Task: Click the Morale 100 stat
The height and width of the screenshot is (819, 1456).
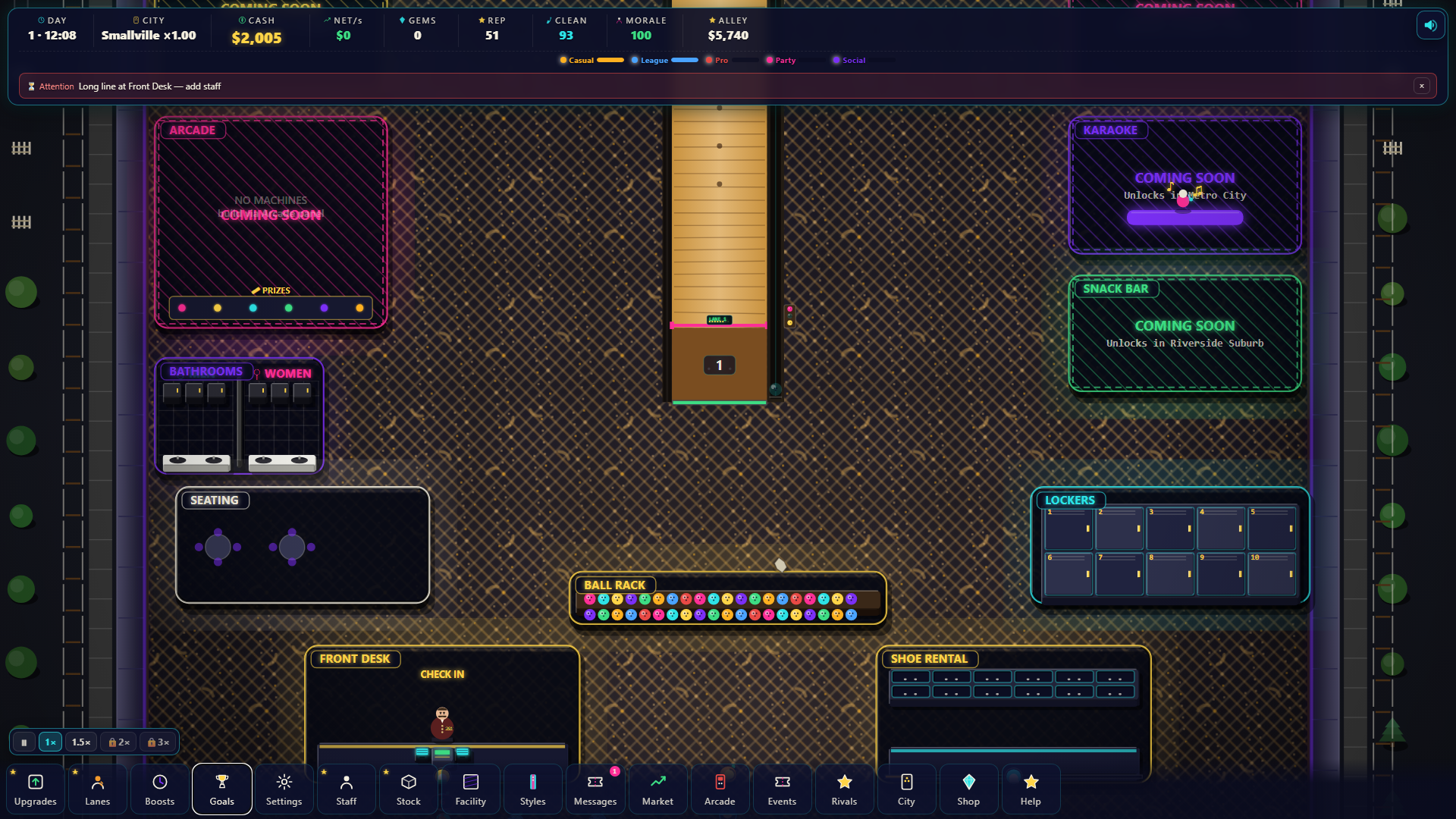Action: [x=641, y=29]
